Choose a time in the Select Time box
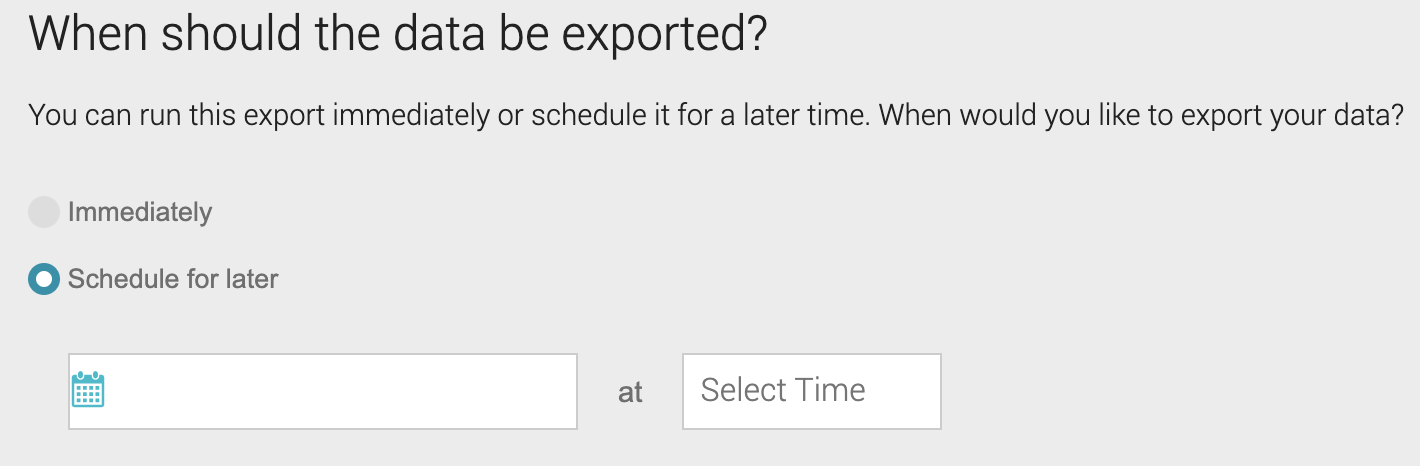The image size is (1420, 466). point(812,391)
